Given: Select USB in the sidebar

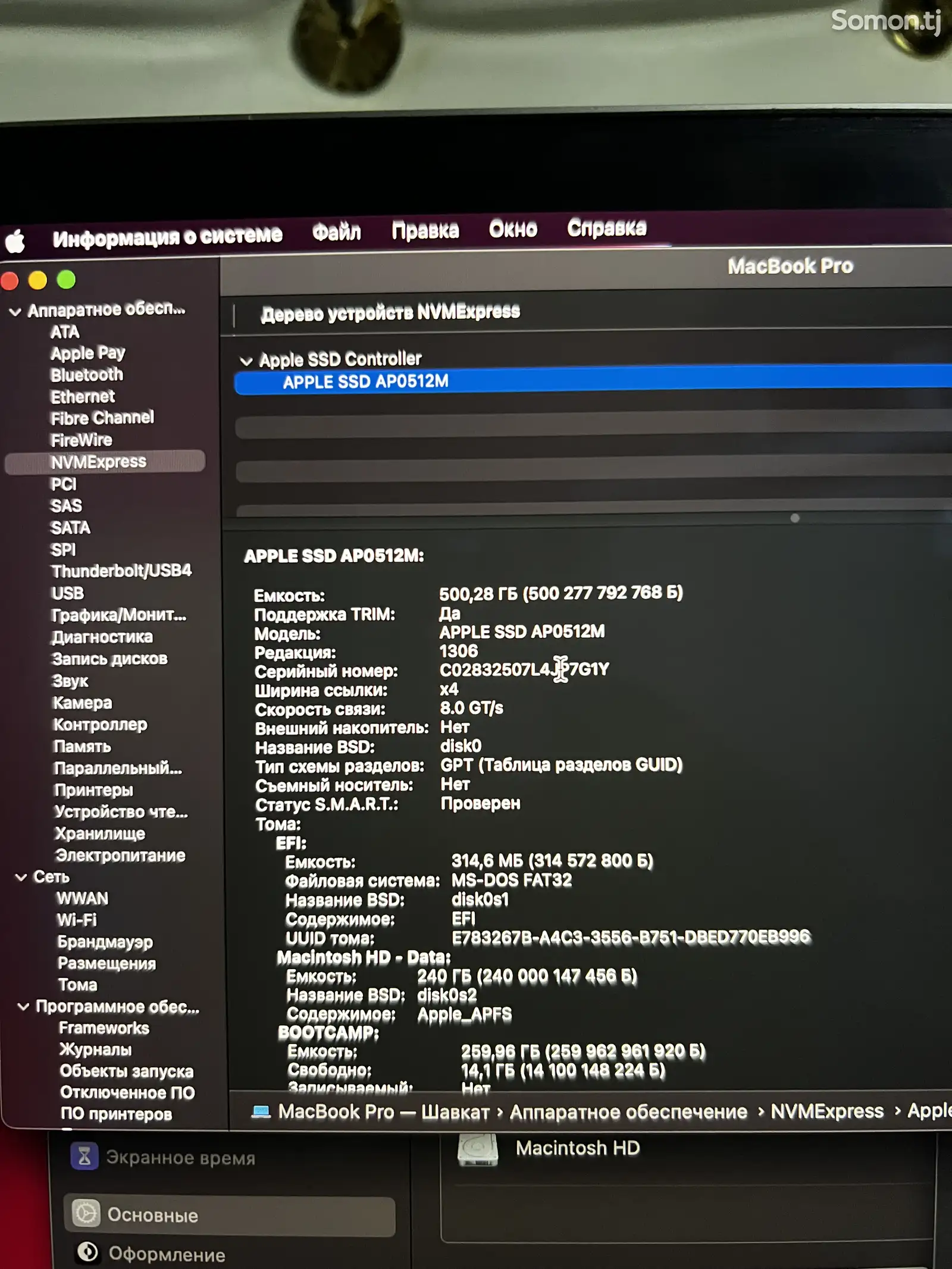Looking at the screenshot, I should (68, 593).
